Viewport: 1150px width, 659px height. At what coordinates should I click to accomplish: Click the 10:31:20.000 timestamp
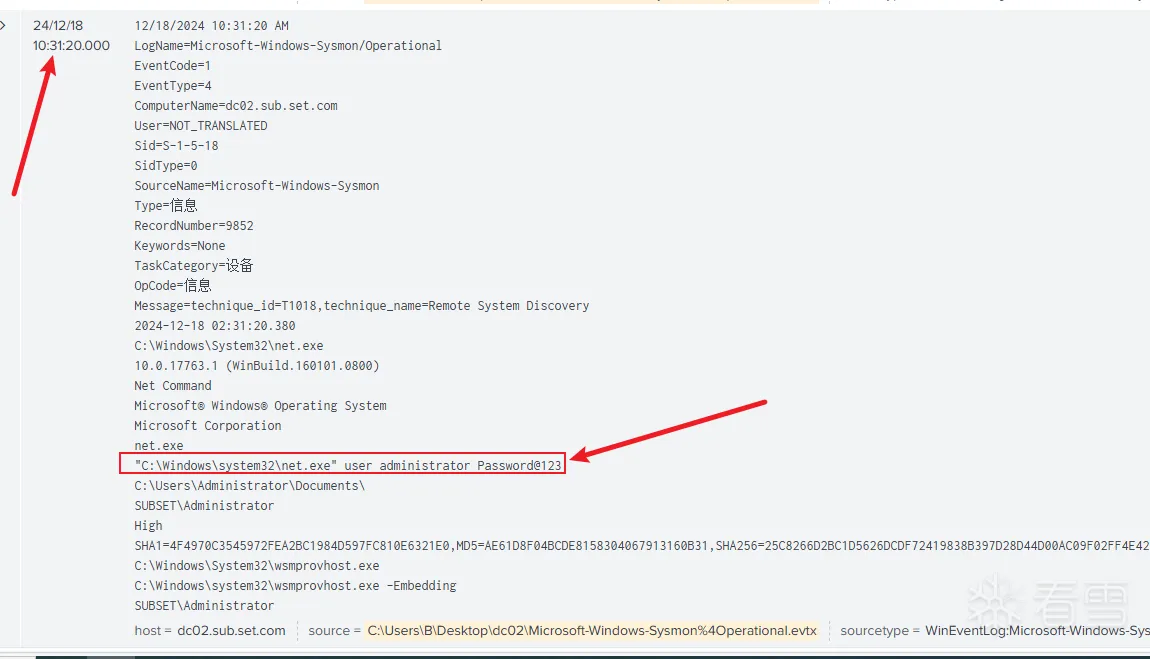[71, 45]
